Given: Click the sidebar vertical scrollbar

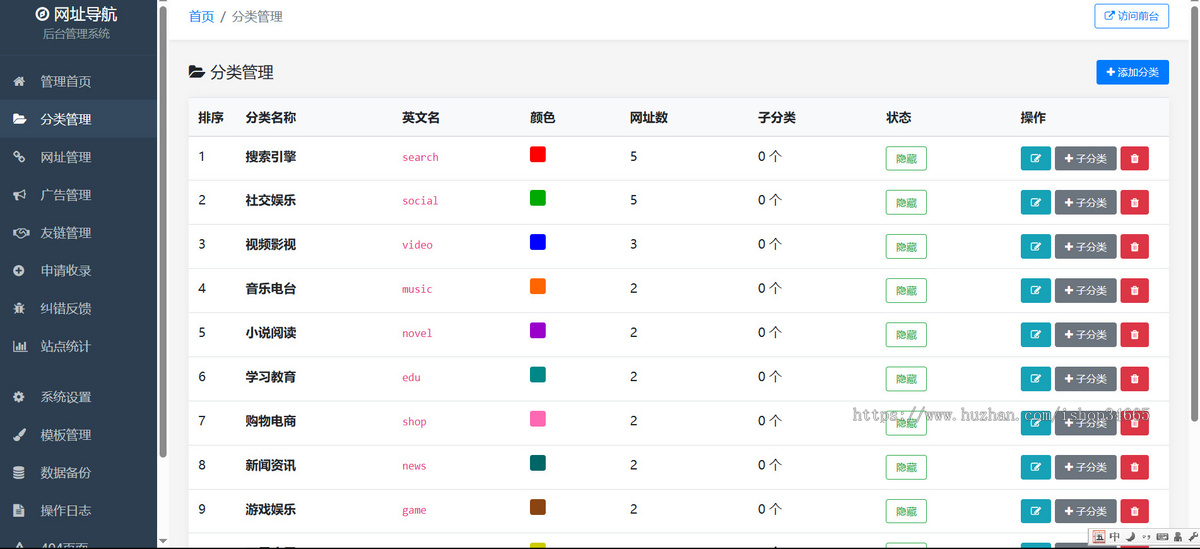Looking at the screenshot, I should pyautogui.click(x=163, y=232).
